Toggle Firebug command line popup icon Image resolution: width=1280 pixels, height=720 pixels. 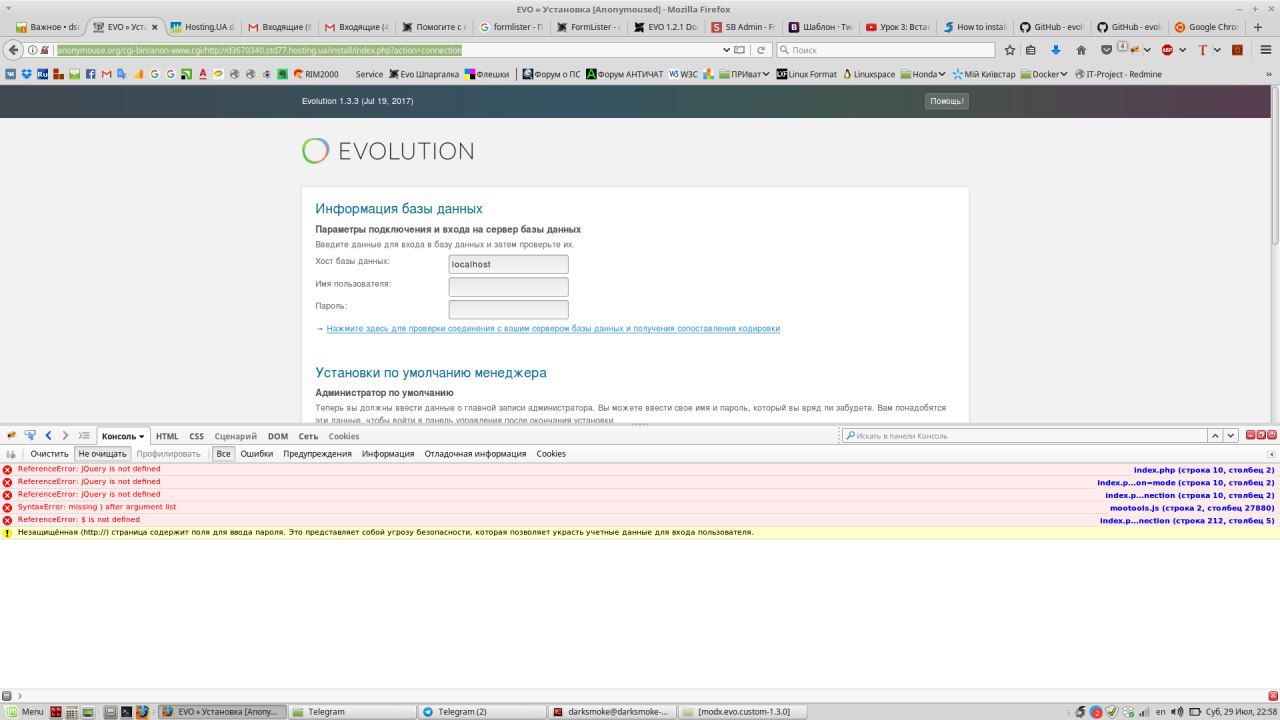point(84,436)
